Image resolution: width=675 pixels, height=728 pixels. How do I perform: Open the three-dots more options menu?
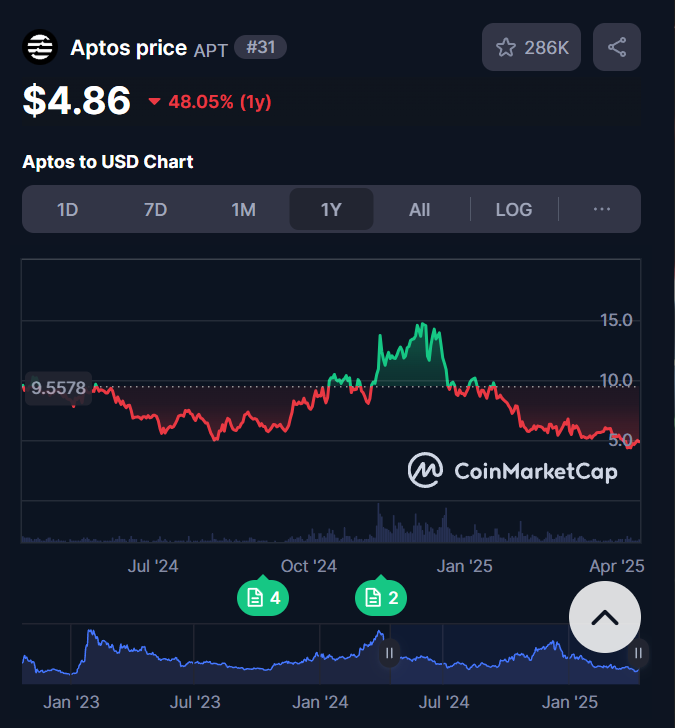point(602,209)
